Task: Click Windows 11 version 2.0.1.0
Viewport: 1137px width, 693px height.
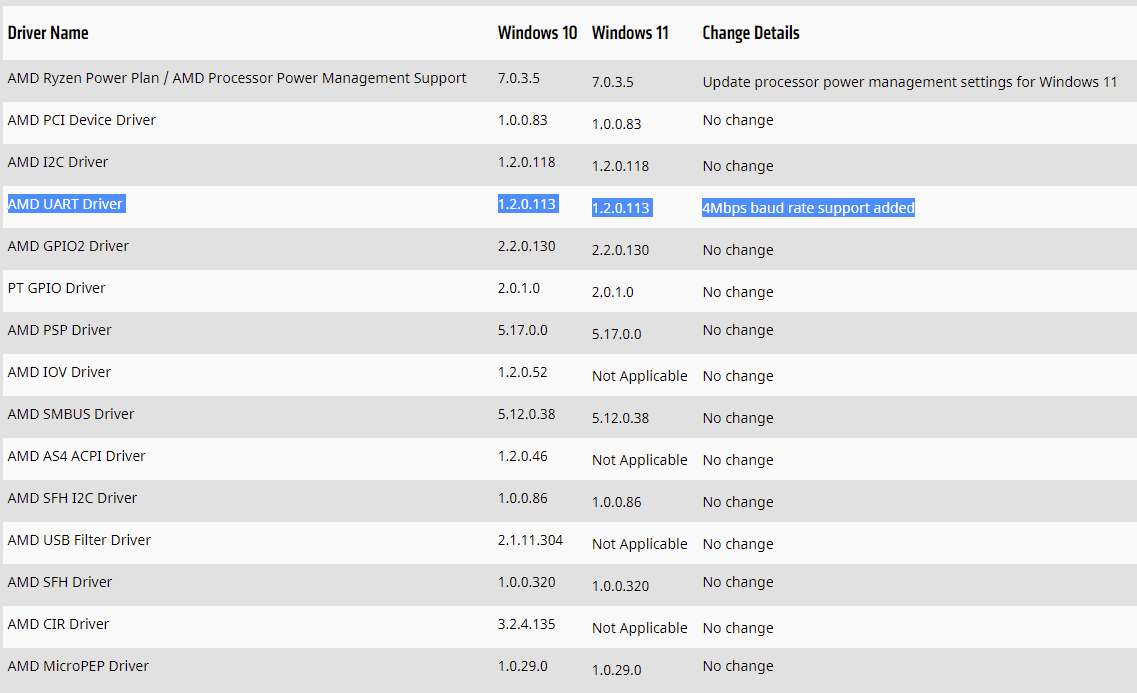Action: [x=613, y=292]
